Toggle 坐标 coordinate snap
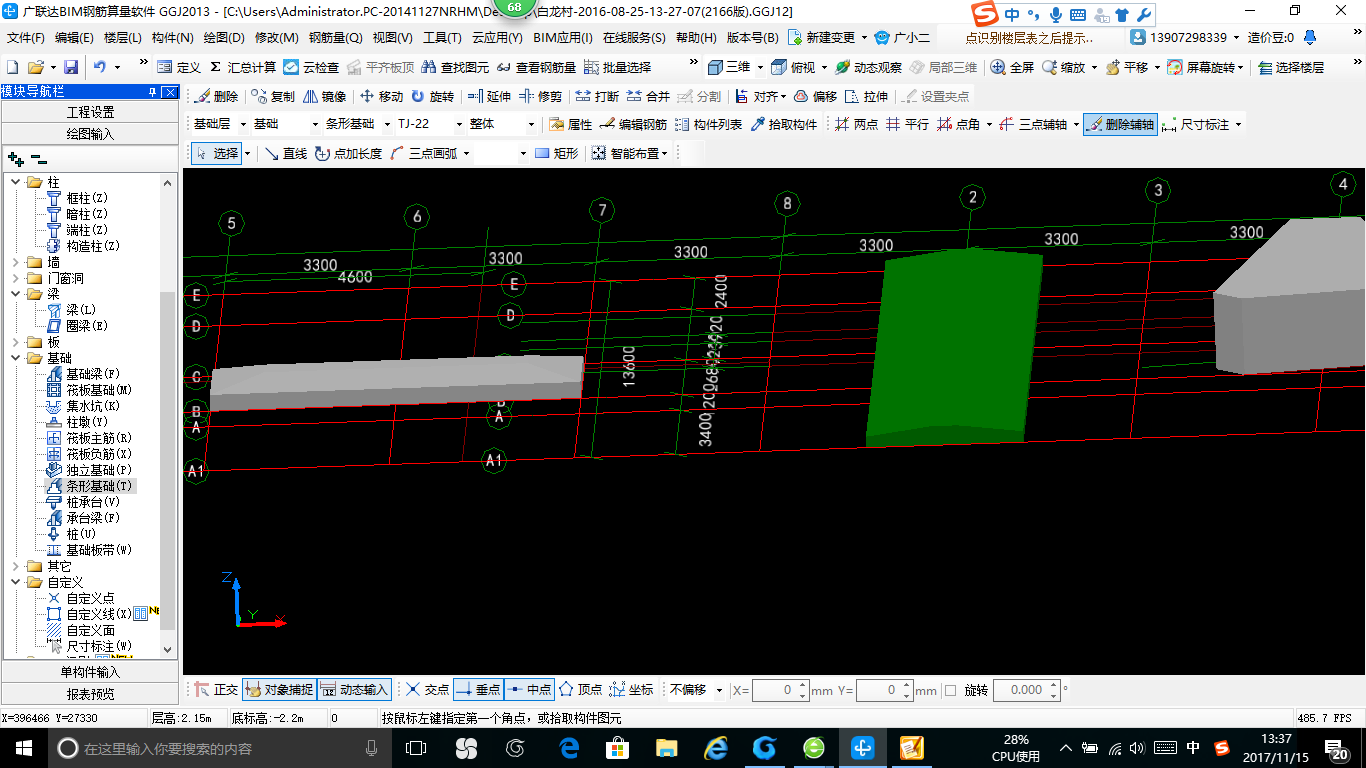This screenshot has height=768, width=1366. click(x=631, y=690)
